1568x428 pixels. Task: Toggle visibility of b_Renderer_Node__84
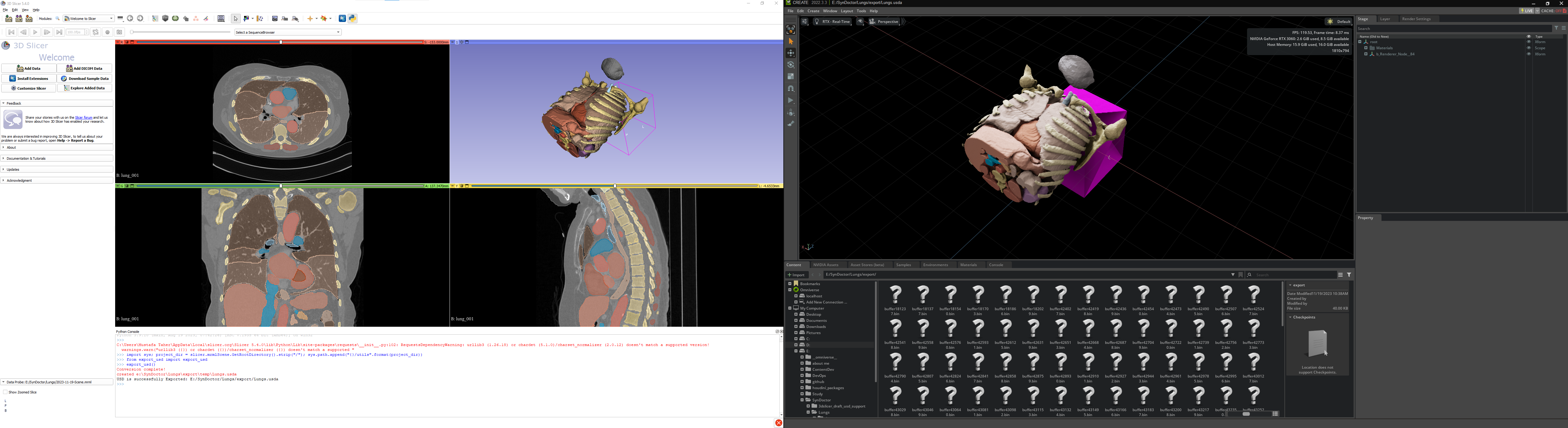[x=1528, y=54]
